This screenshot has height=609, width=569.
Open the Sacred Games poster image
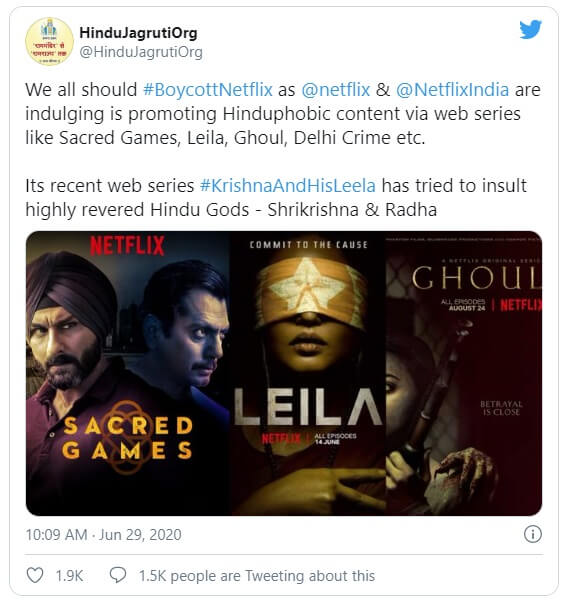[x=128, y=373]
